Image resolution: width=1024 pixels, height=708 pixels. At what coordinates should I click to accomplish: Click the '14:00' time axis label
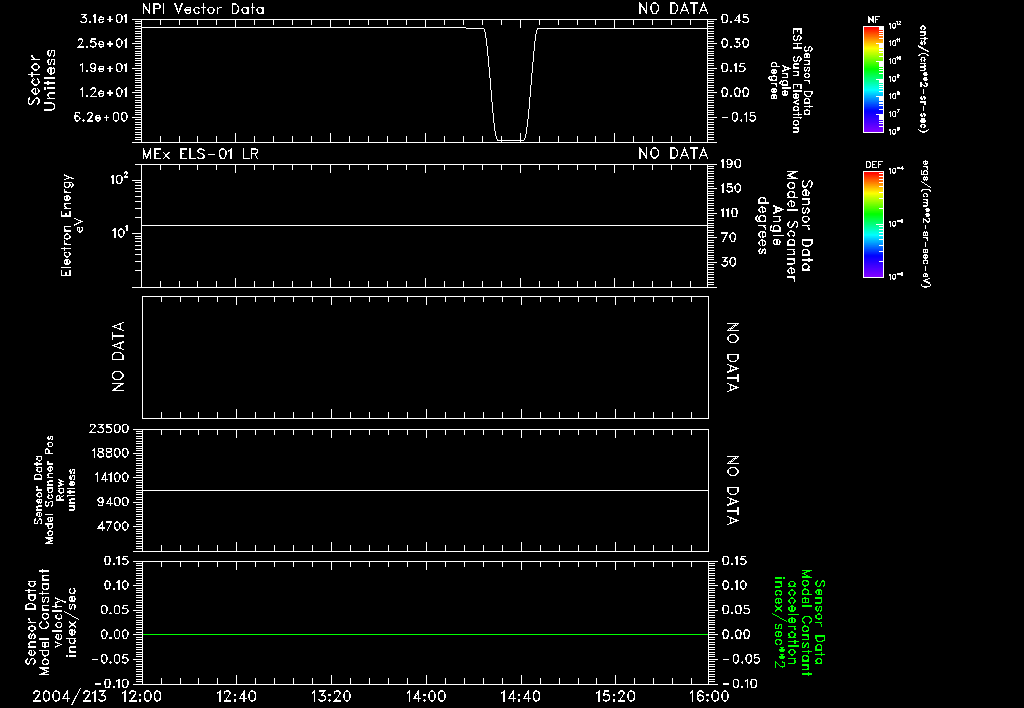[426, 696]
